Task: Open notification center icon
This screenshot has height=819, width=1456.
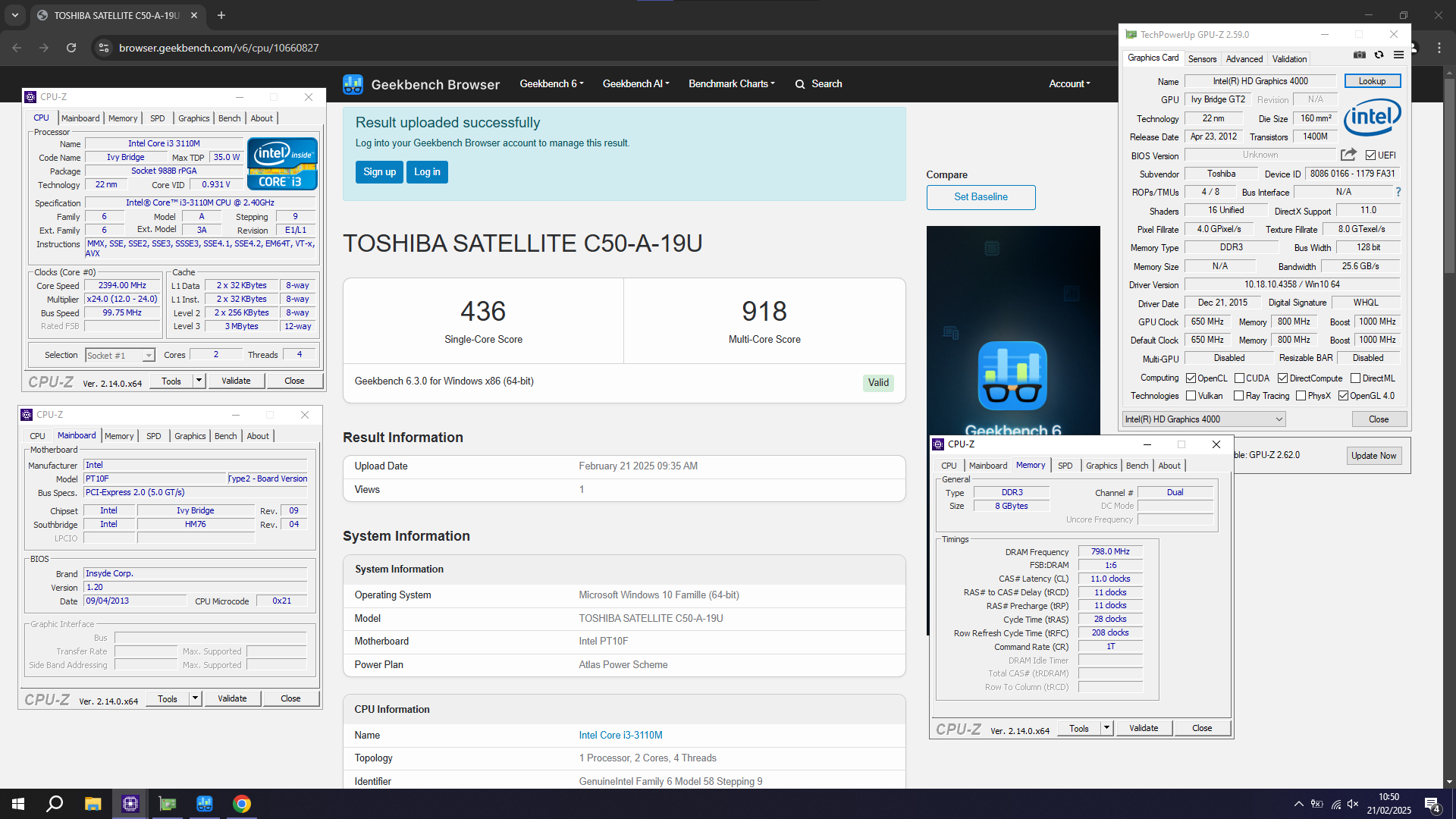Action: pos(1433,805)
